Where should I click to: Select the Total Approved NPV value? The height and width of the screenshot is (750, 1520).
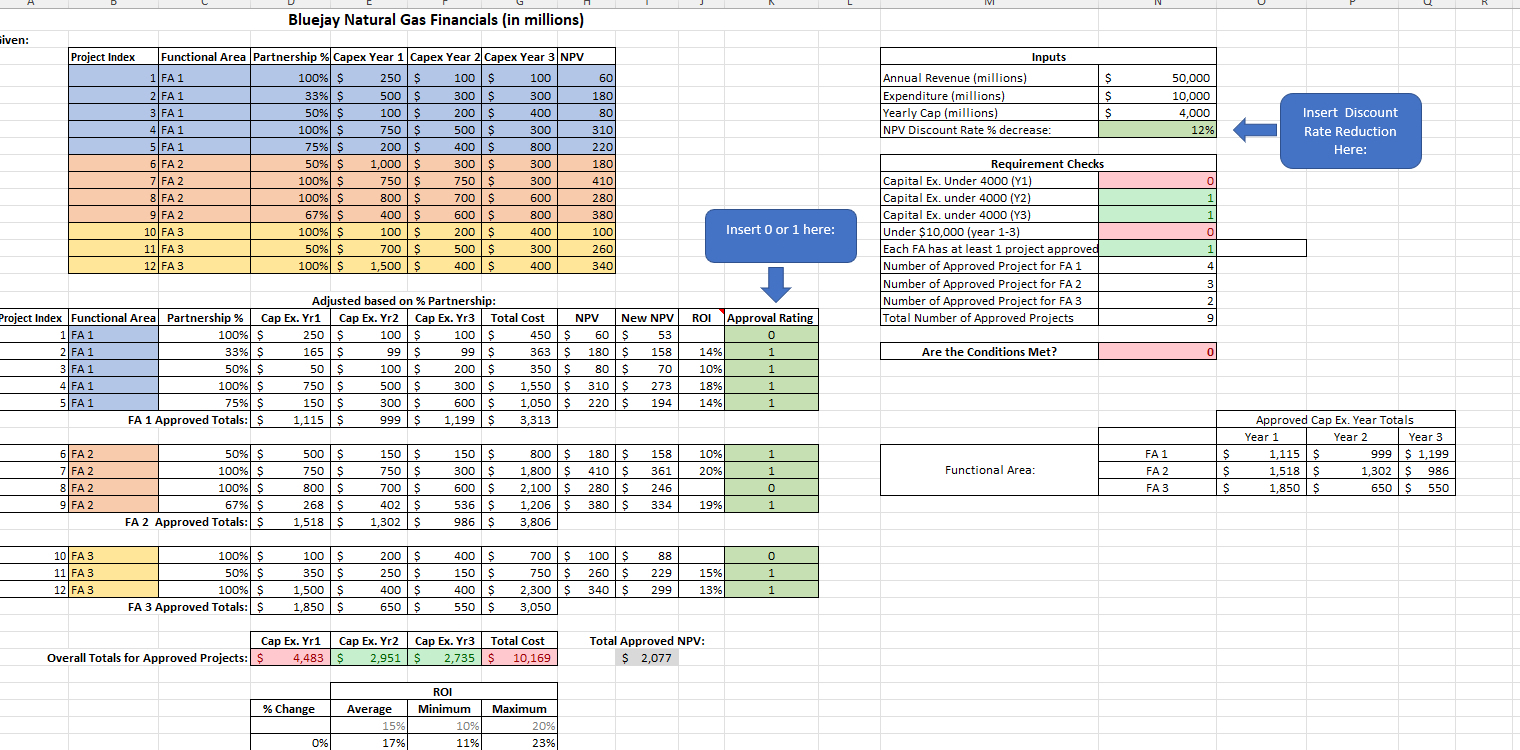(647, 657)
